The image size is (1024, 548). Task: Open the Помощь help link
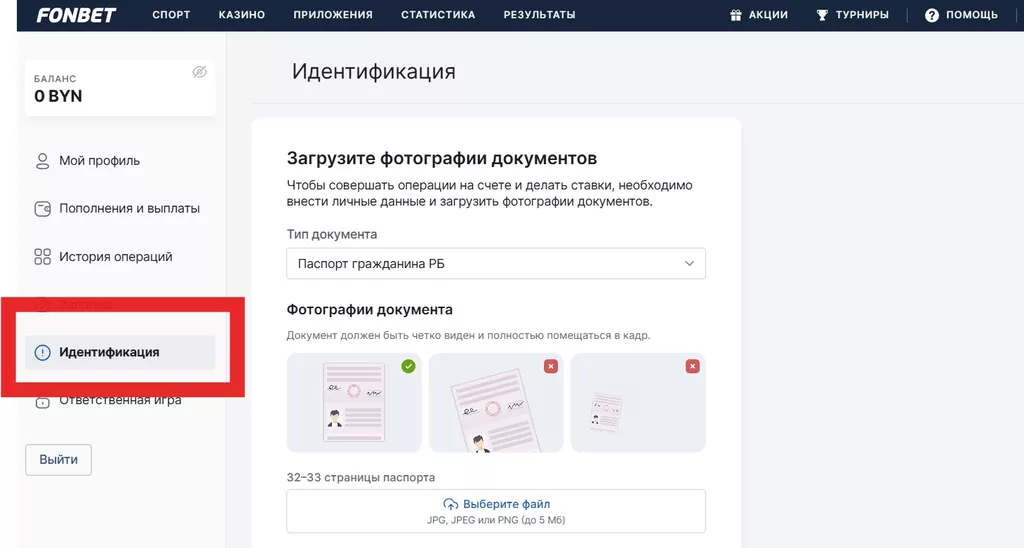coord(972,14)
